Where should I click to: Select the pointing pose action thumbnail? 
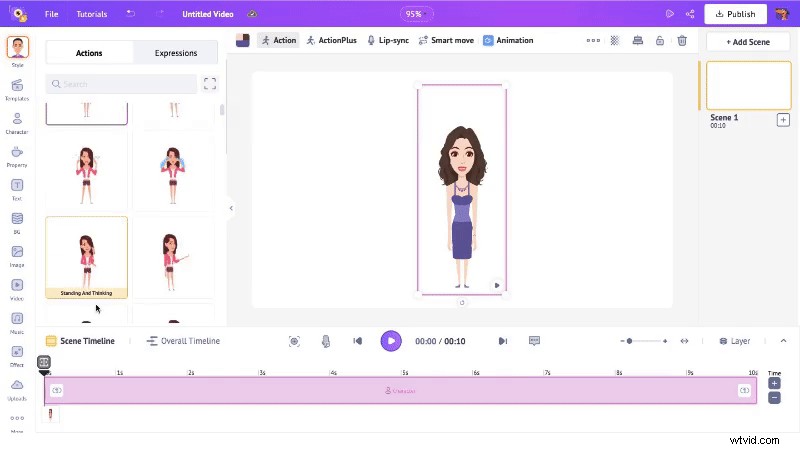173,257
